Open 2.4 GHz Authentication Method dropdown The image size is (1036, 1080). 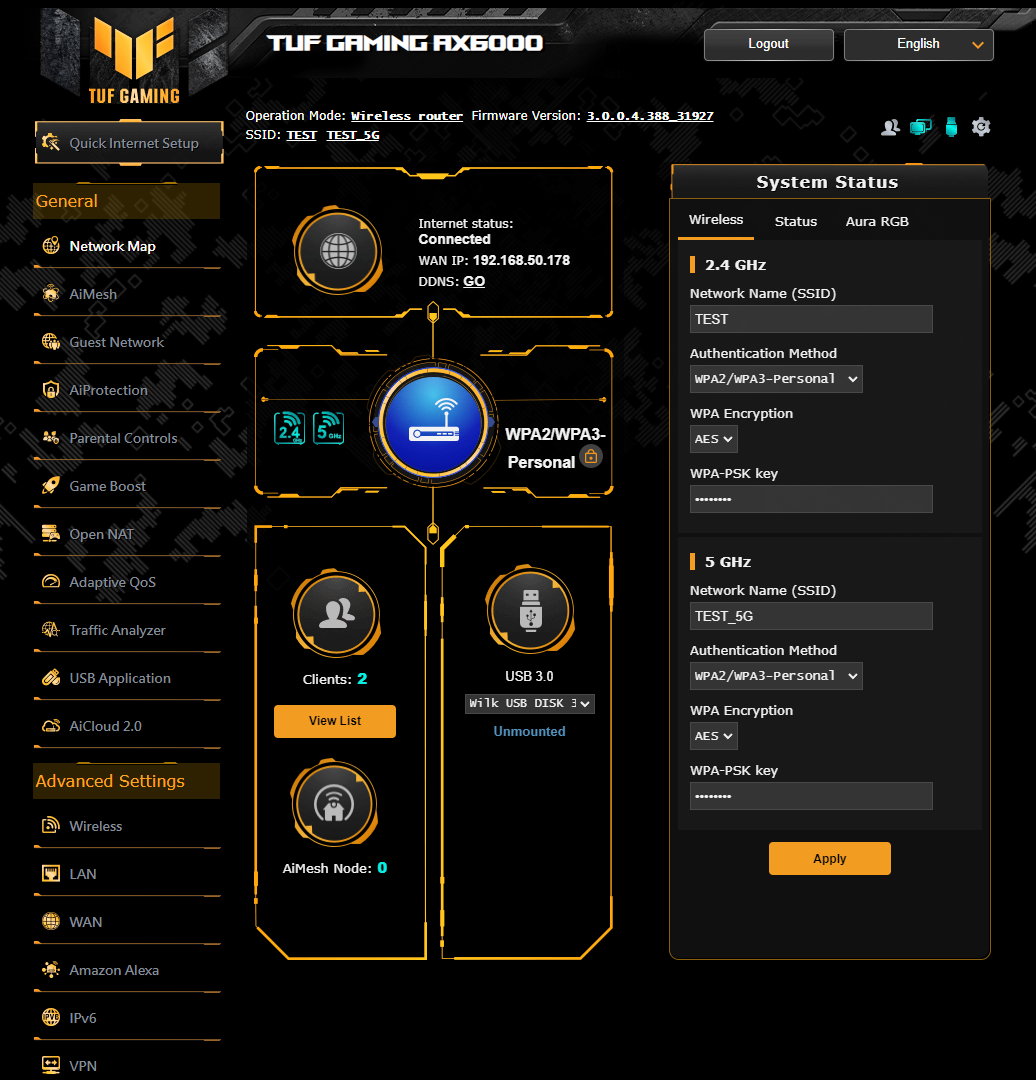pos(776,379)
